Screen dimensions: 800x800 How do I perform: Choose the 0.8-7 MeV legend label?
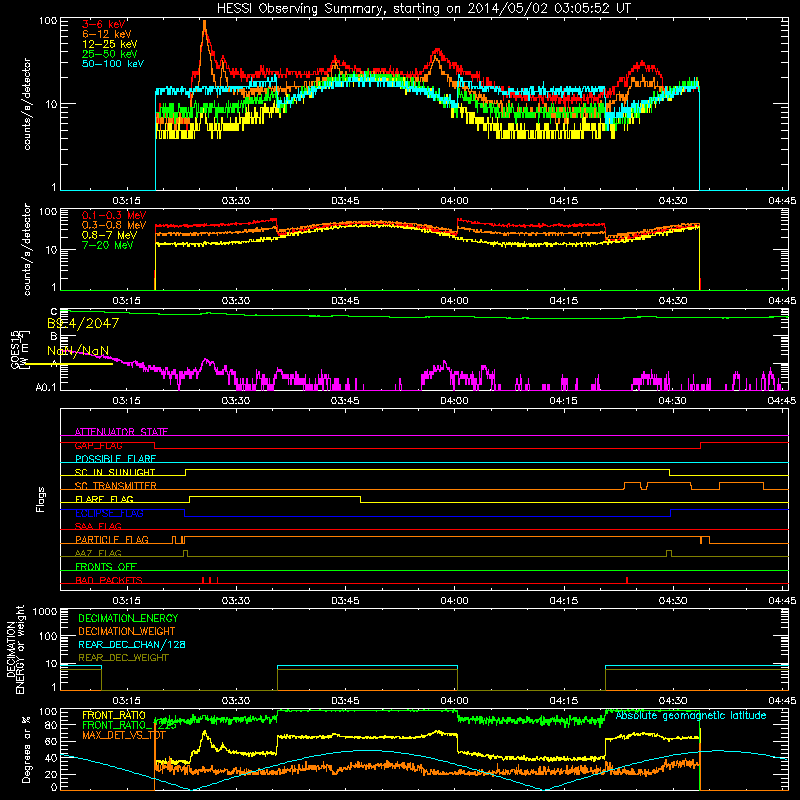pyautogui.click(x=109, y=235)
